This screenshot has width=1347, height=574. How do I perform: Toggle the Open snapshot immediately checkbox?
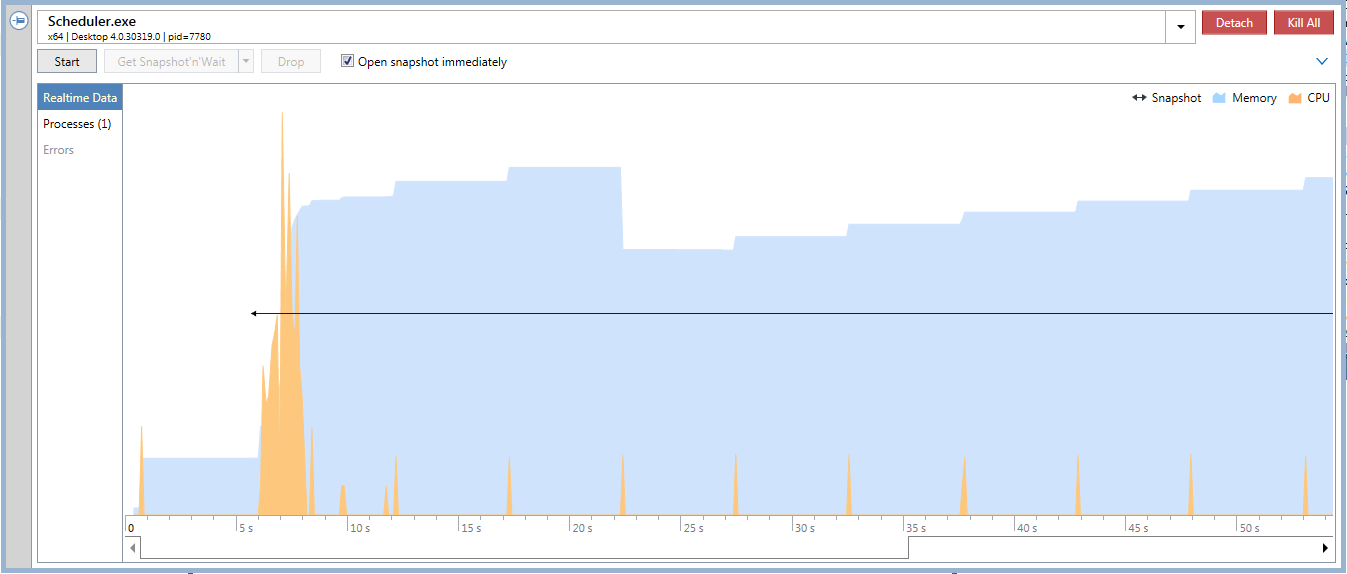click(x=347, y=61)
